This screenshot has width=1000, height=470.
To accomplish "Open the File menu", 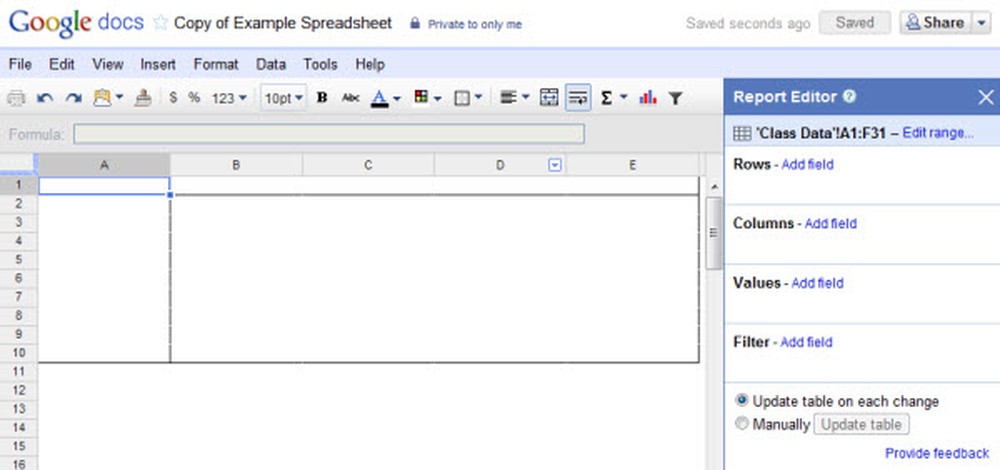I will (20, 64).
